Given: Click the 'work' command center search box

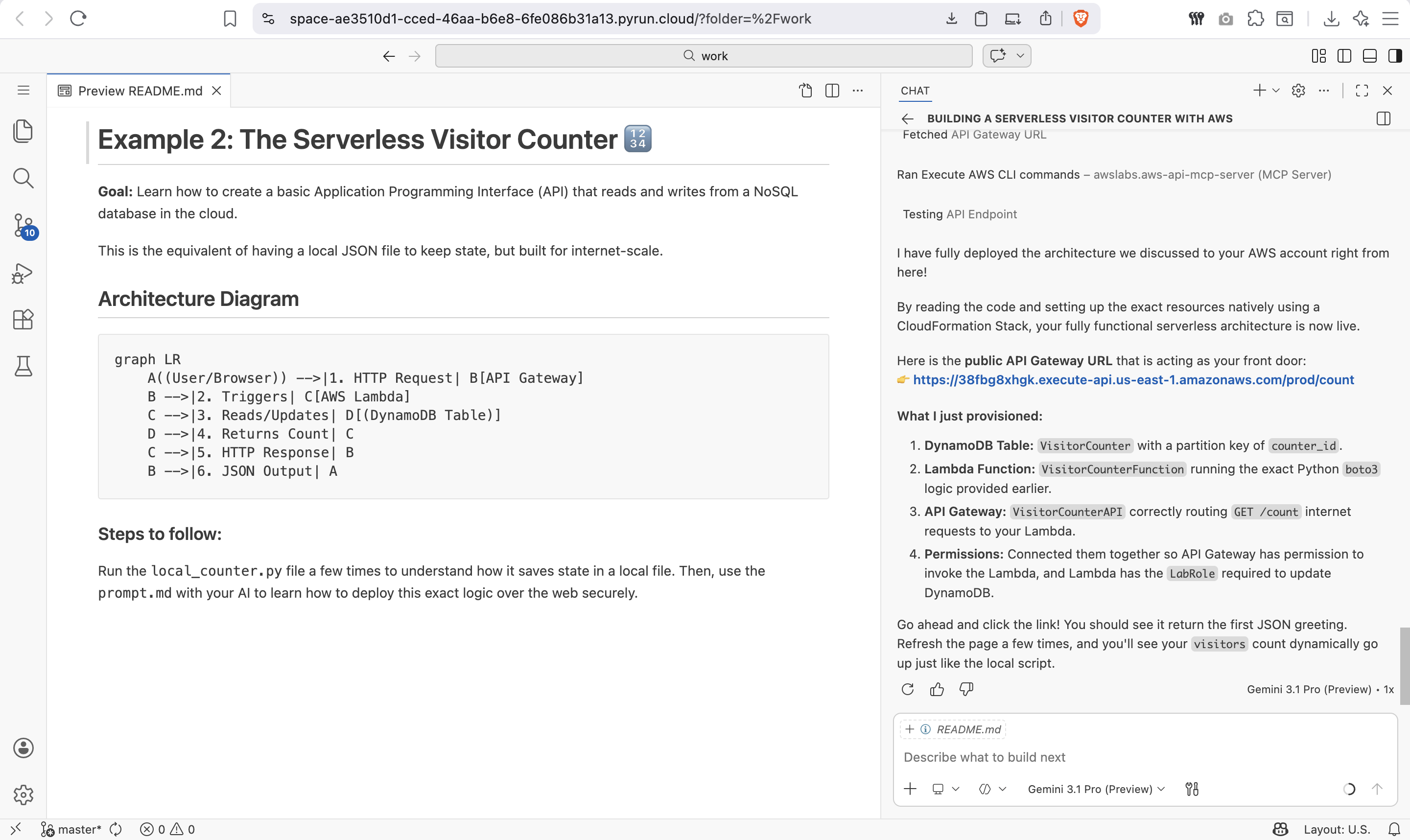Looking at the screenshot, I should [x=704, y=56].
